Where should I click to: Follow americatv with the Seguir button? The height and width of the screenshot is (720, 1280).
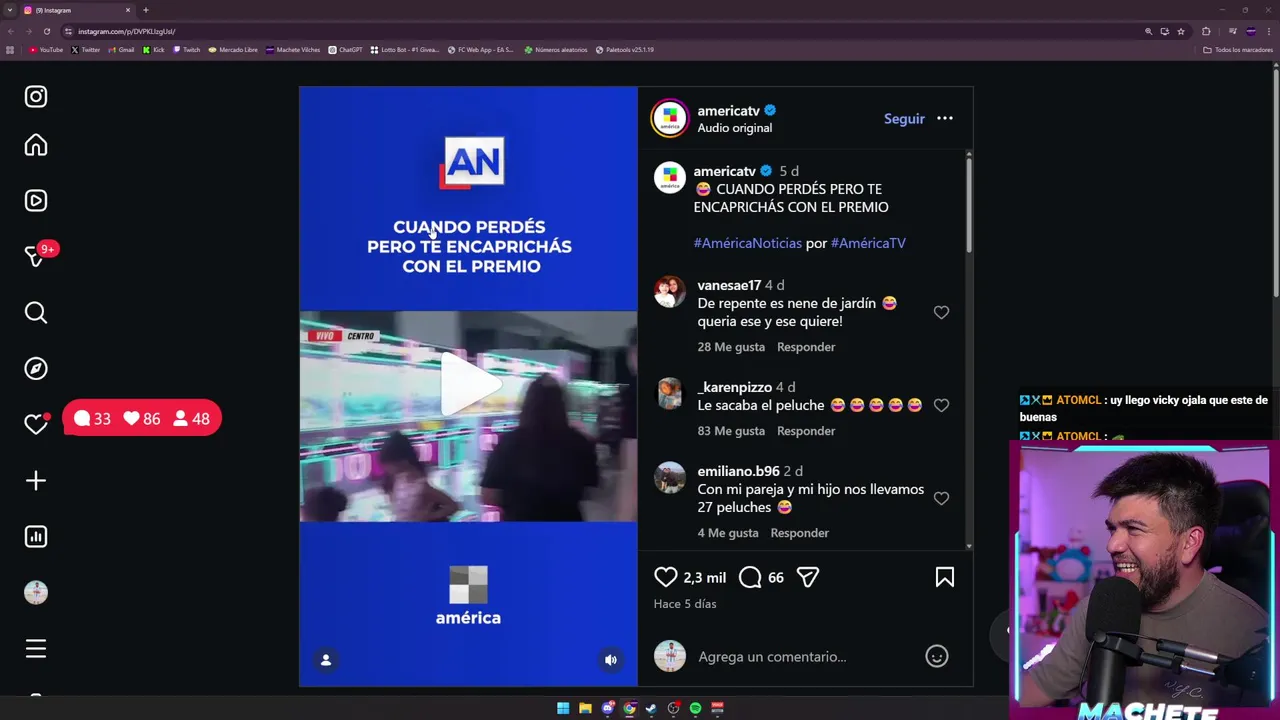904,118
